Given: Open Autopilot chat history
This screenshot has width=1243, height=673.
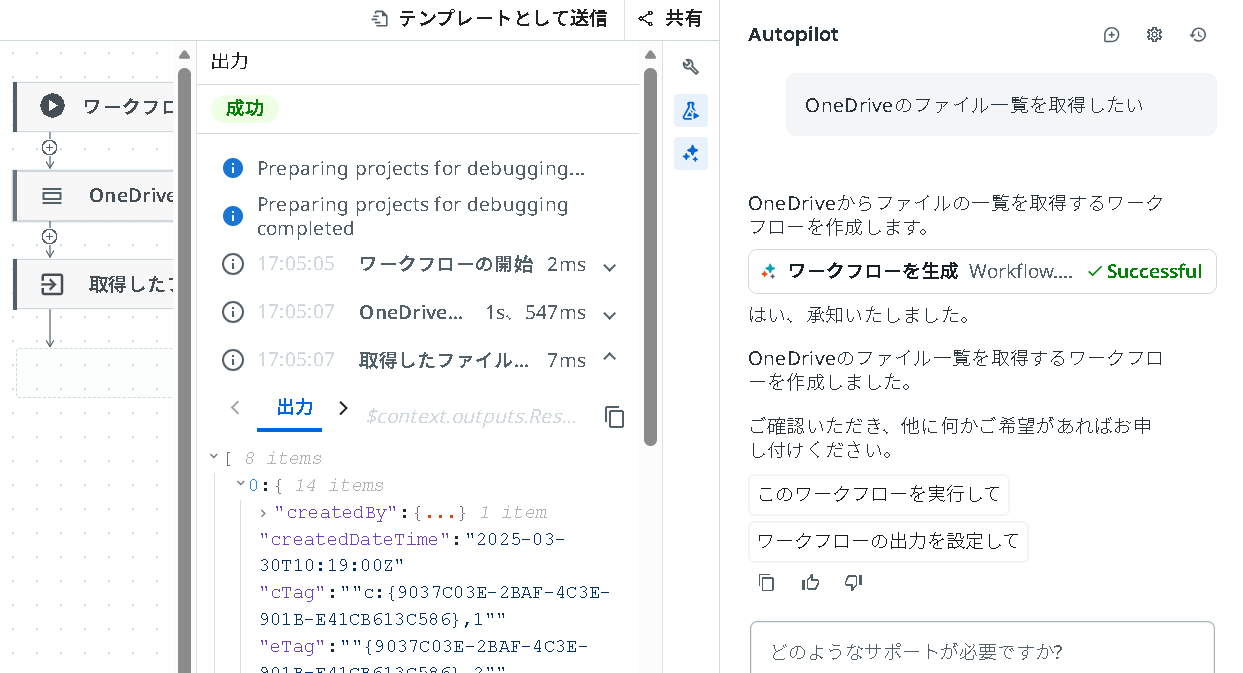Looking at the screenshot, I should coord(1198,35).
